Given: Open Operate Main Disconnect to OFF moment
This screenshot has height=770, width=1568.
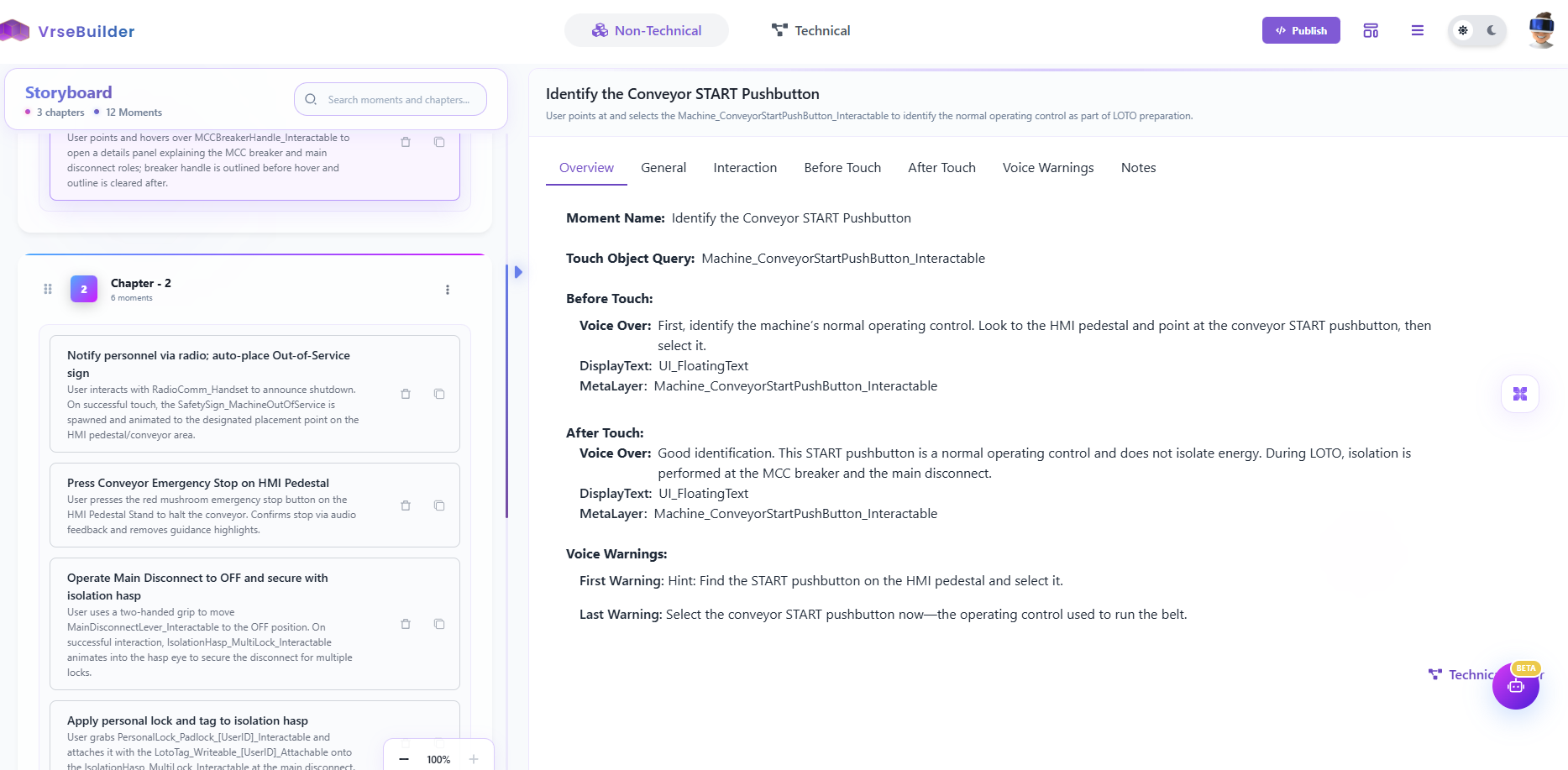Looking at the screenshot, I should click(254, 624).
